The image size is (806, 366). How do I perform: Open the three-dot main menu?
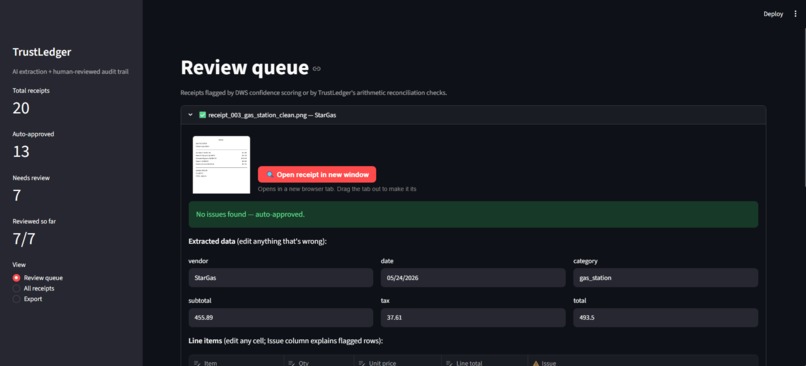[795, 14]
